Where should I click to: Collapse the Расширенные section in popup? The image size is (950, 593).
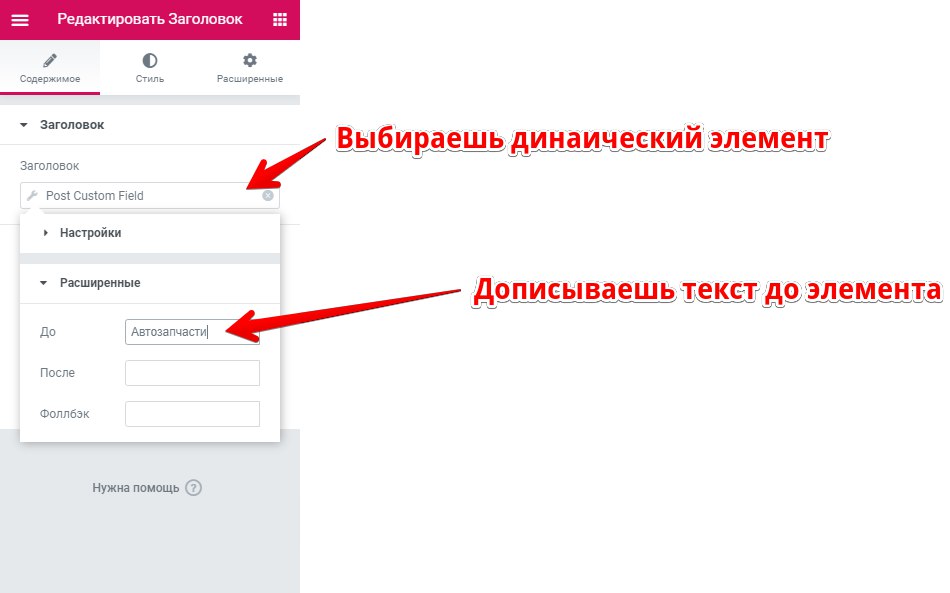coord(150,283)
